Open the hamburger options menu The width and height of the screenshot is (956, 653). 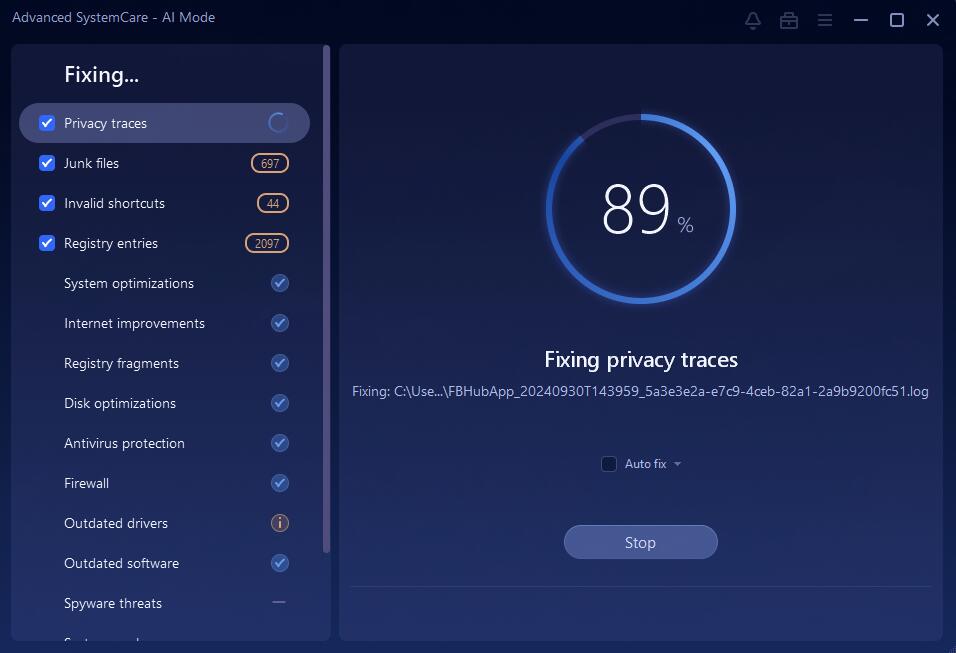(825, 20)
